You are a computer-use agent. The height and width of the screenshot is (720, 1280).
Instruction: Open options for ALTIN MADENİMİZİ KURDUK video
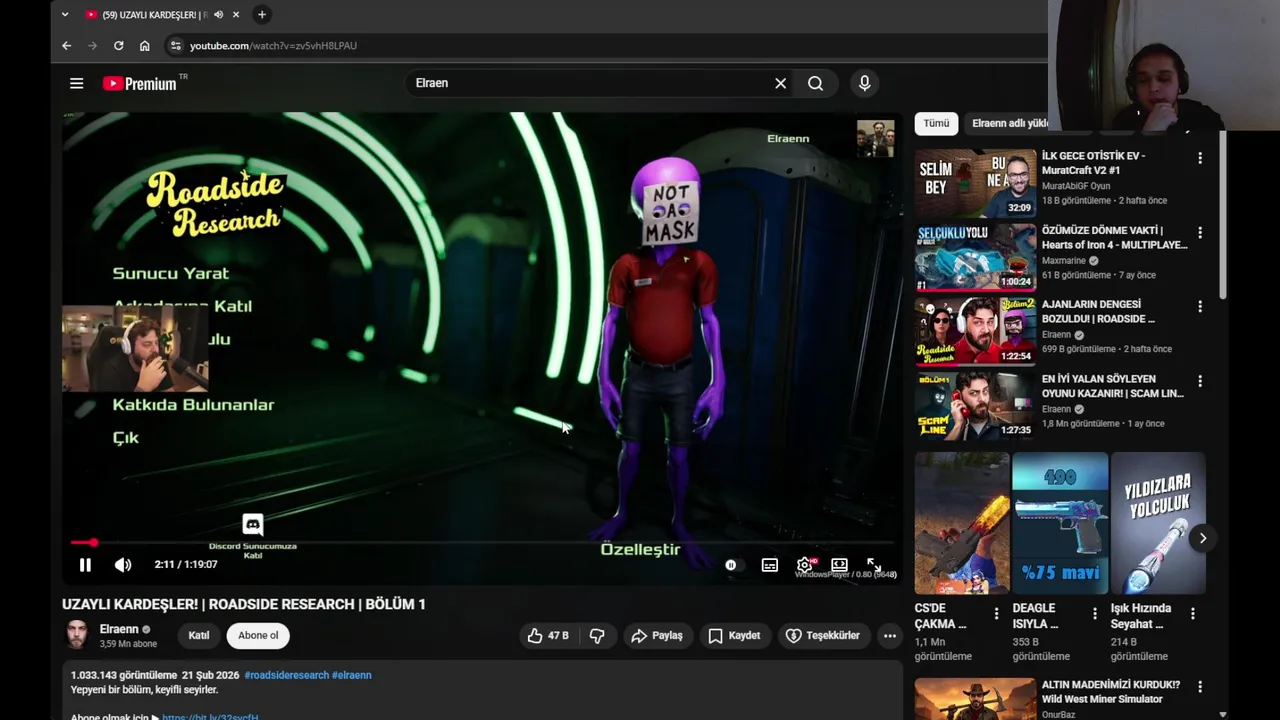pos(1200,687)
